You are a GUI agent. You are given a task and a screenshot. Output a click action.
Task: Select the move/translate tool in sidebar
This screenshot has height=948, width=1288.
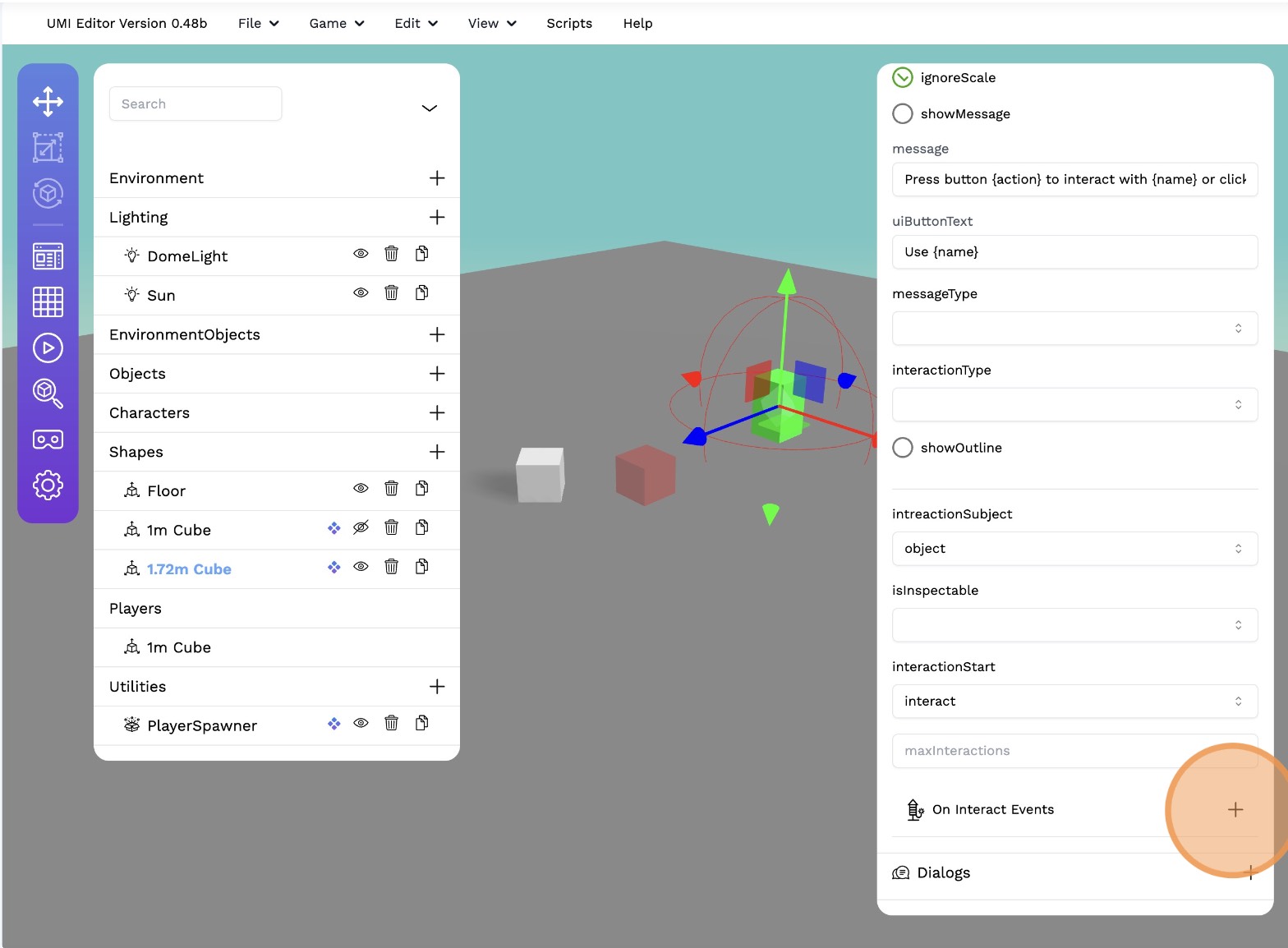pos(48,102)
